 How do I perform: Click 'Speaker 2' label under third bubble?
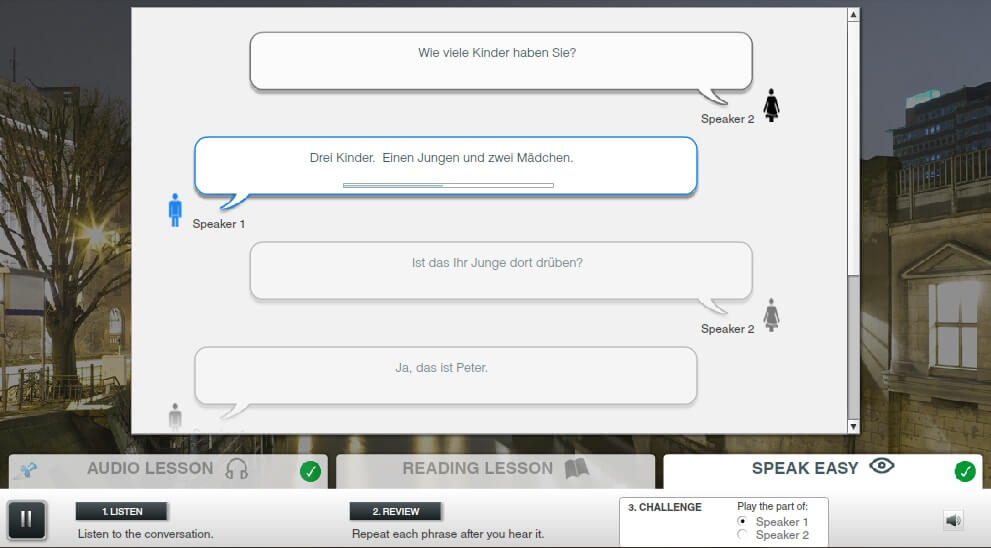point(727,329)
